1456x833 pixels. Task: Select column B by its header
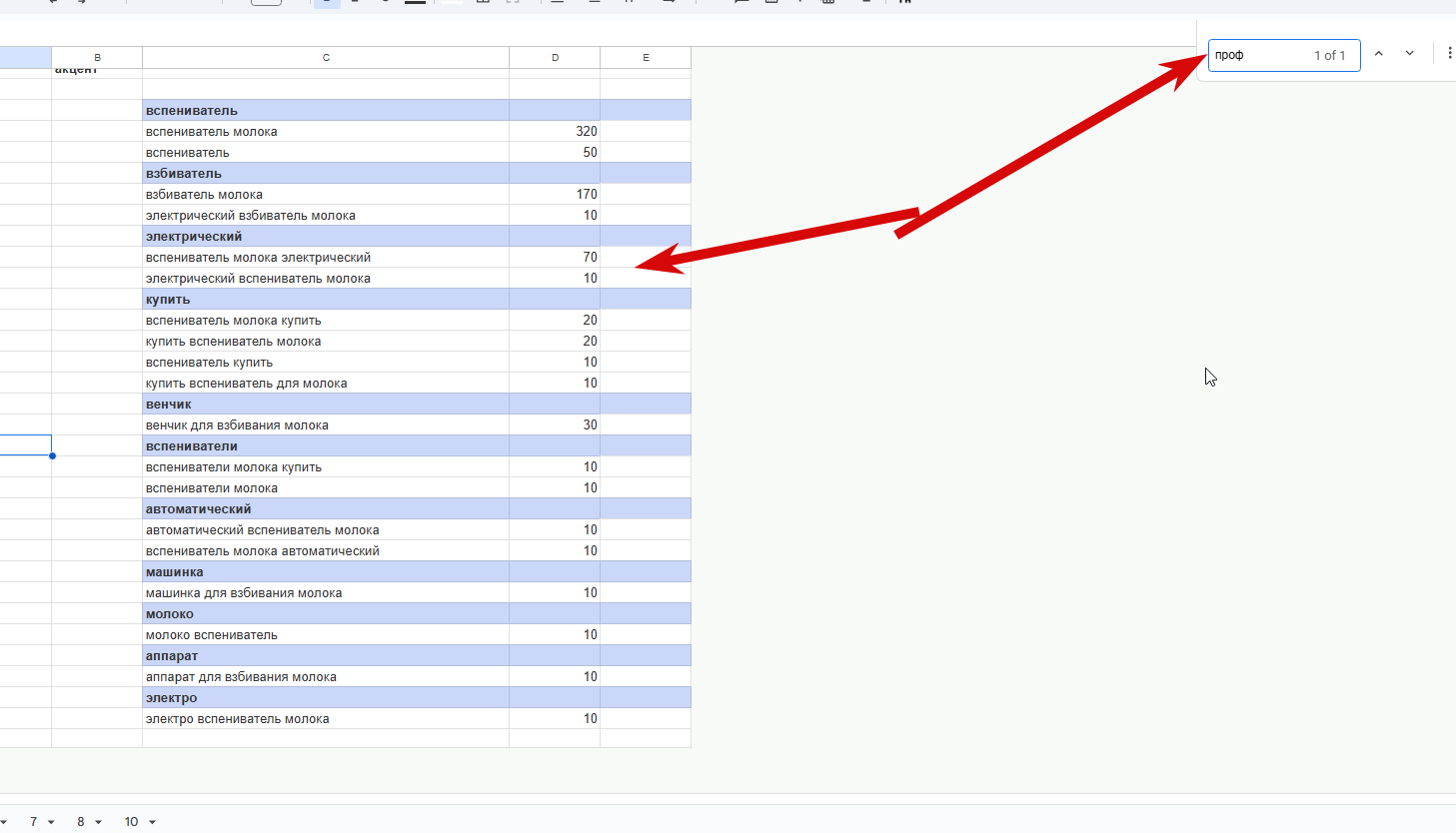(97, 58)
